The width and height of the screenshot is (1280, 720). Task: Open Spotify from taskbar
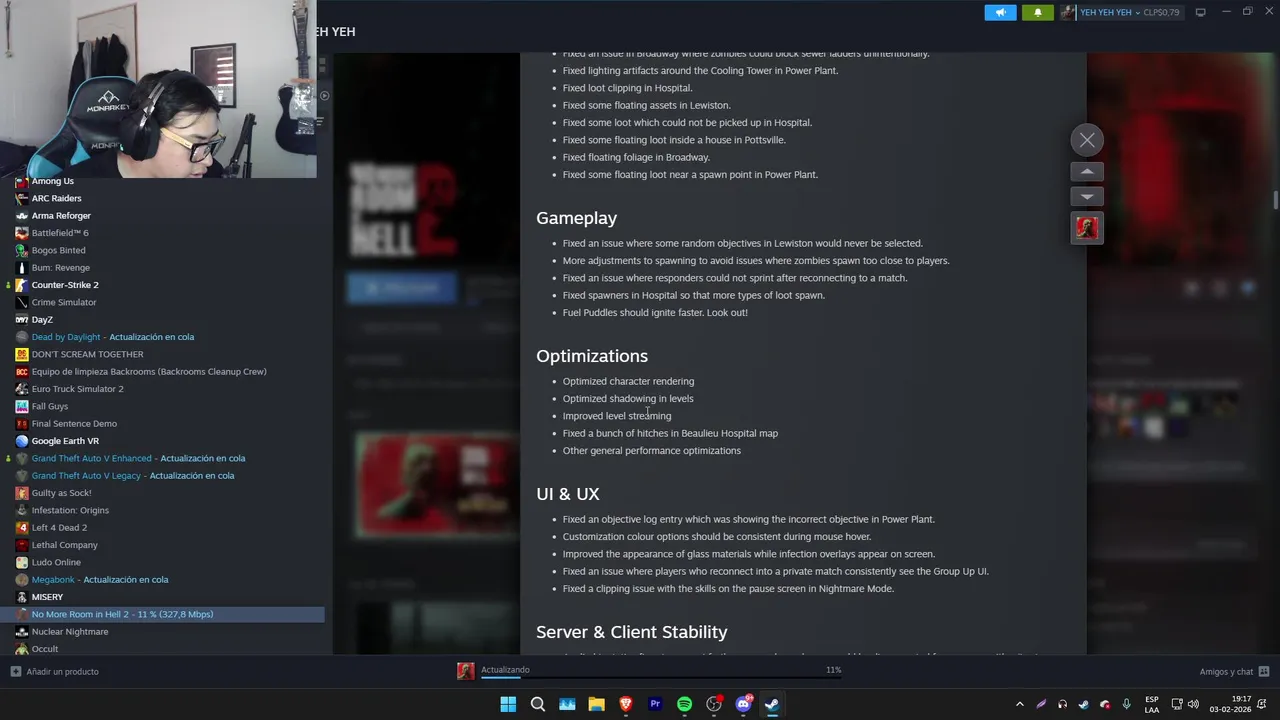click(685, 704)
